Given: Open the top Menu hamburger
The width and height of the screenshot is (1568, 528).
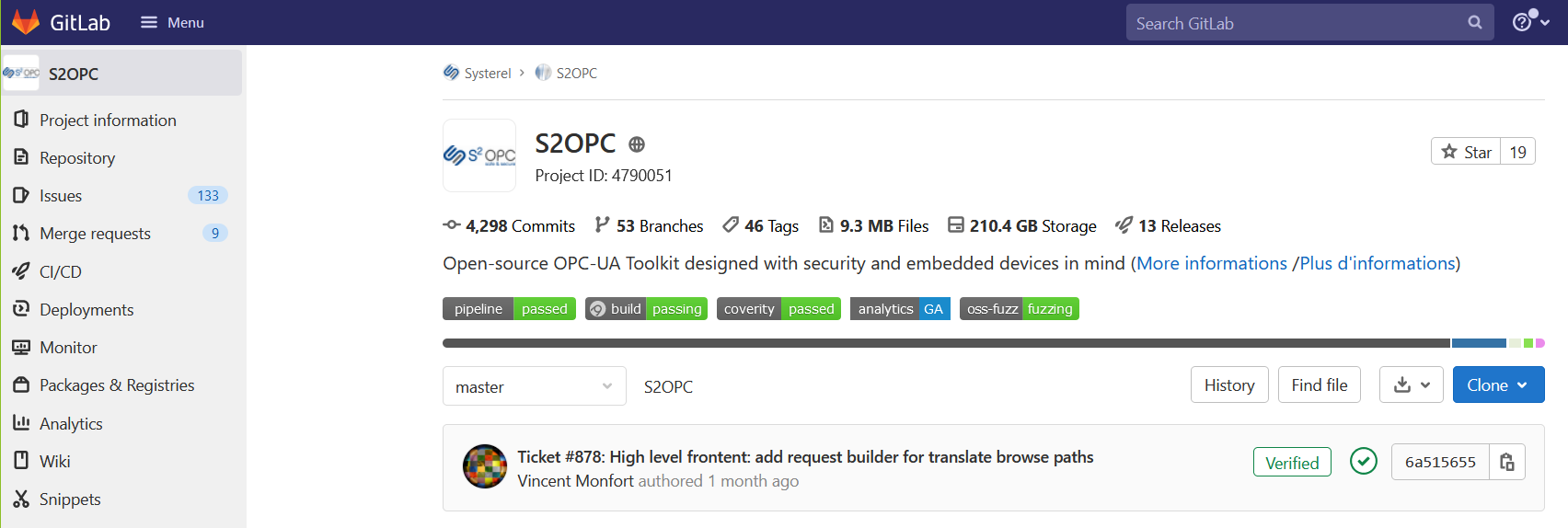Looking at the screenshot, I should click(x=172, y=22).
